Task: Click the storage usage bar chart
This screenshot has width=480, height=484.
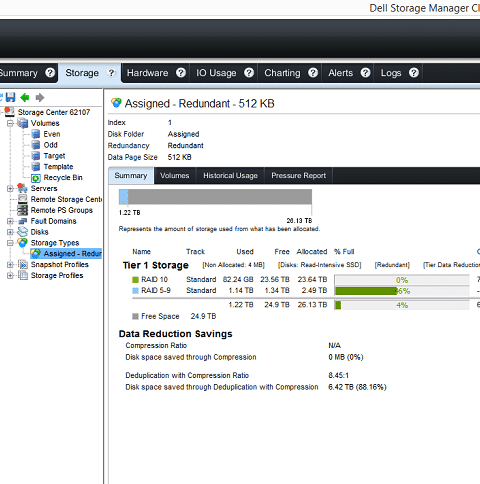Action: (x=215, y=197)
